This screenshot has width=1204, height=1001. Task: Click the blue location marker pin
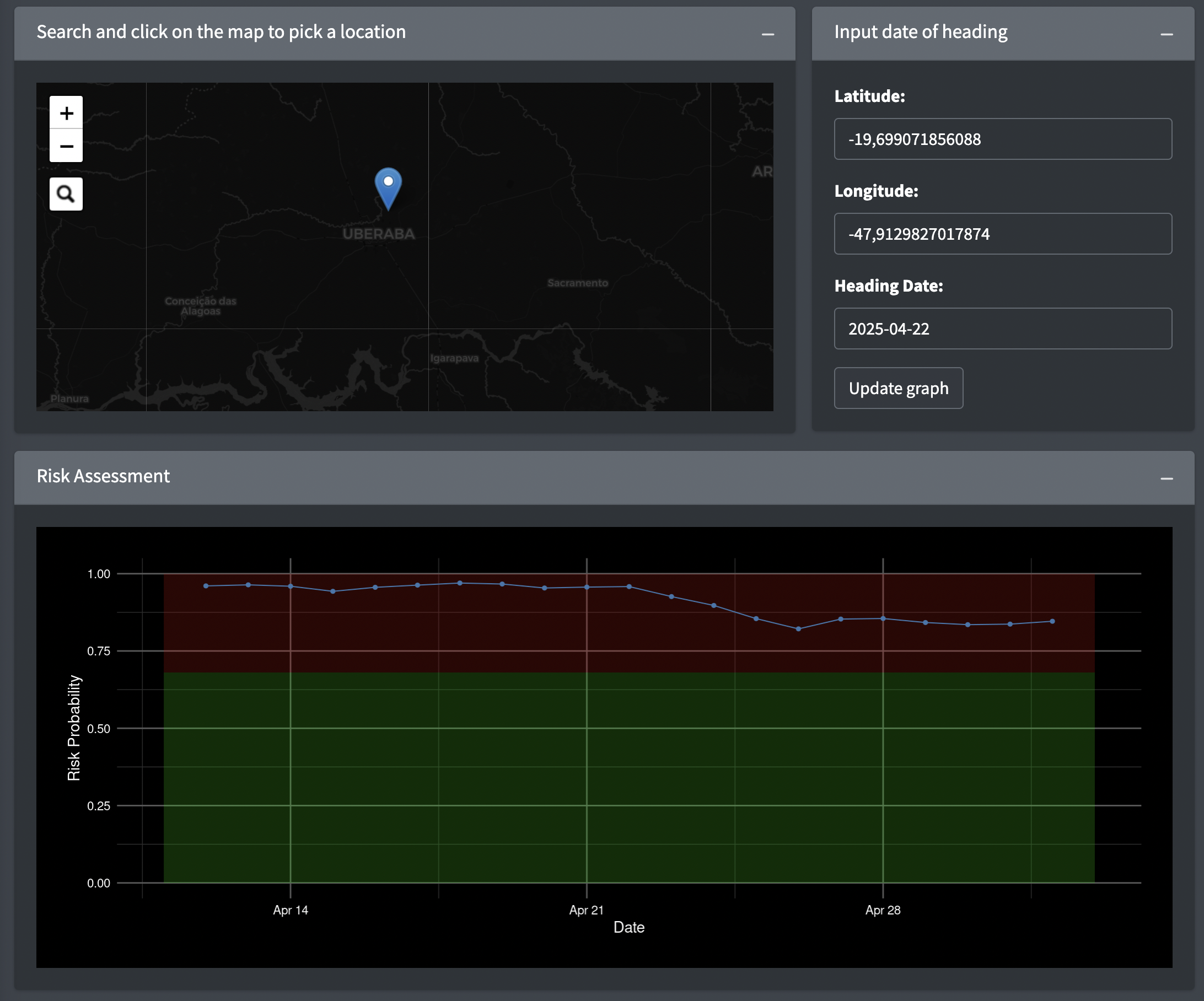[x=388, y=187]
